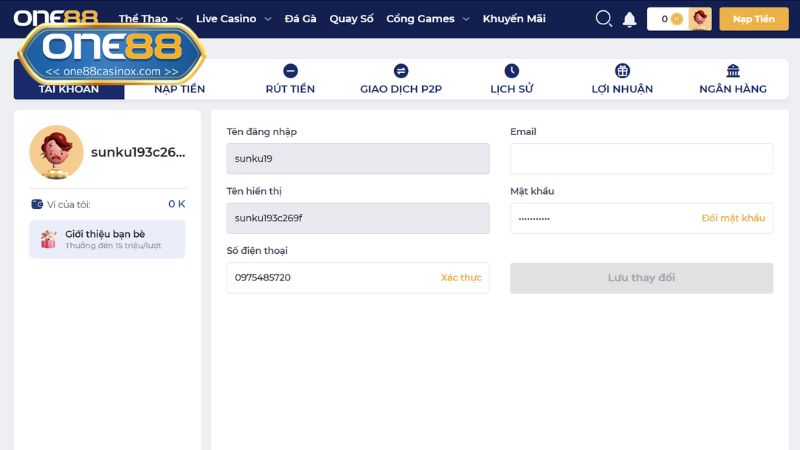The width and height of the screenshot is (800, 450).
Task: Click Đổi mật khẩu link
Action: [x=733, y=218]
